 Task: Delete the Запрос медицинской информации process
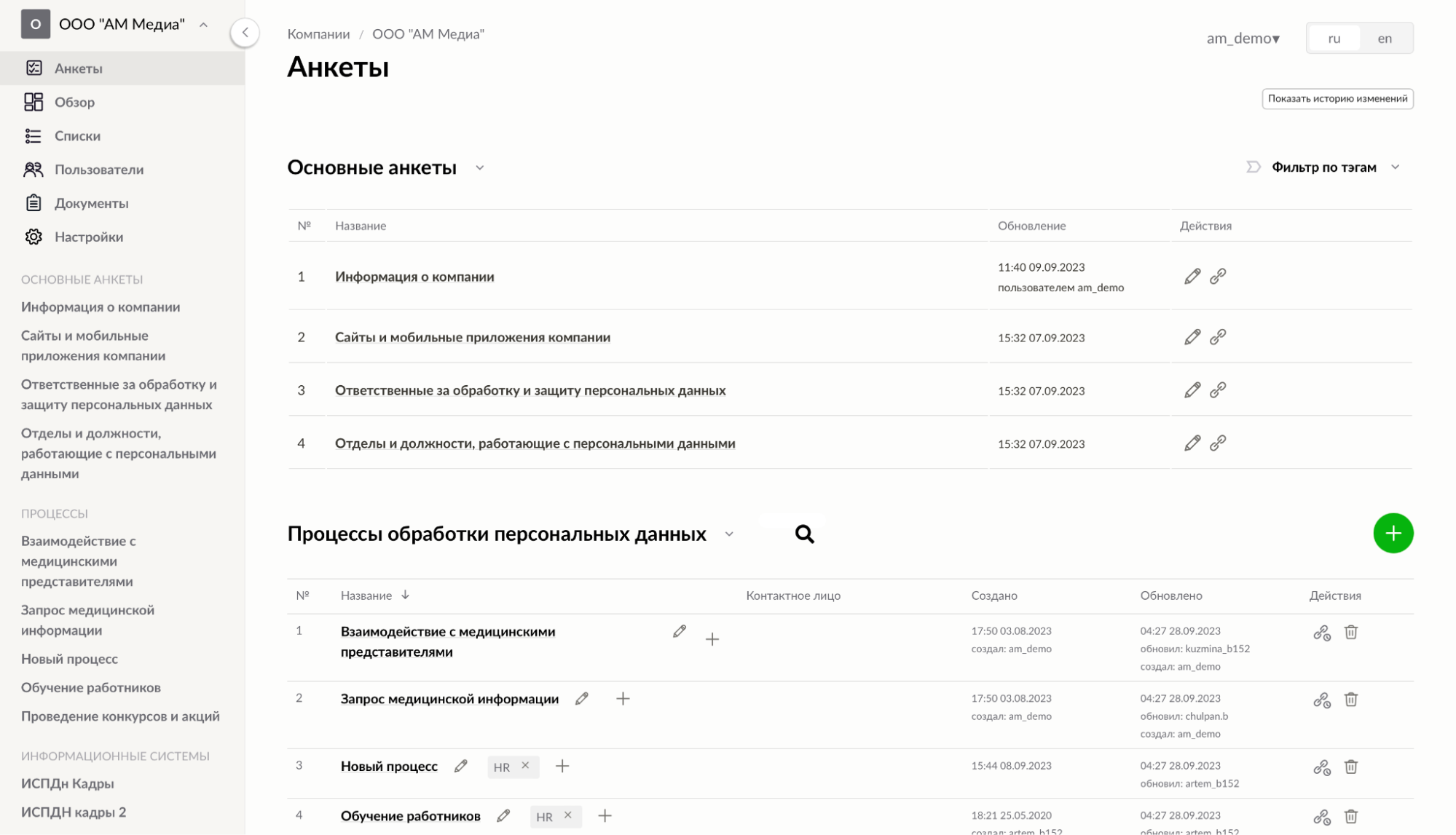click(1350, 700)
